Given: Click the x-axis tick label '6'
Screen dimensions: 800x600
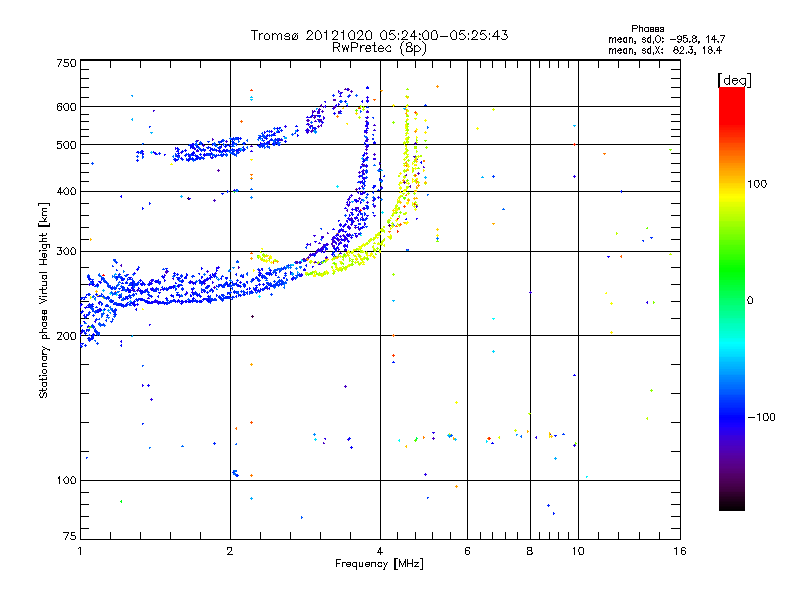Looking at the screenshot, I should pos(467,551).
